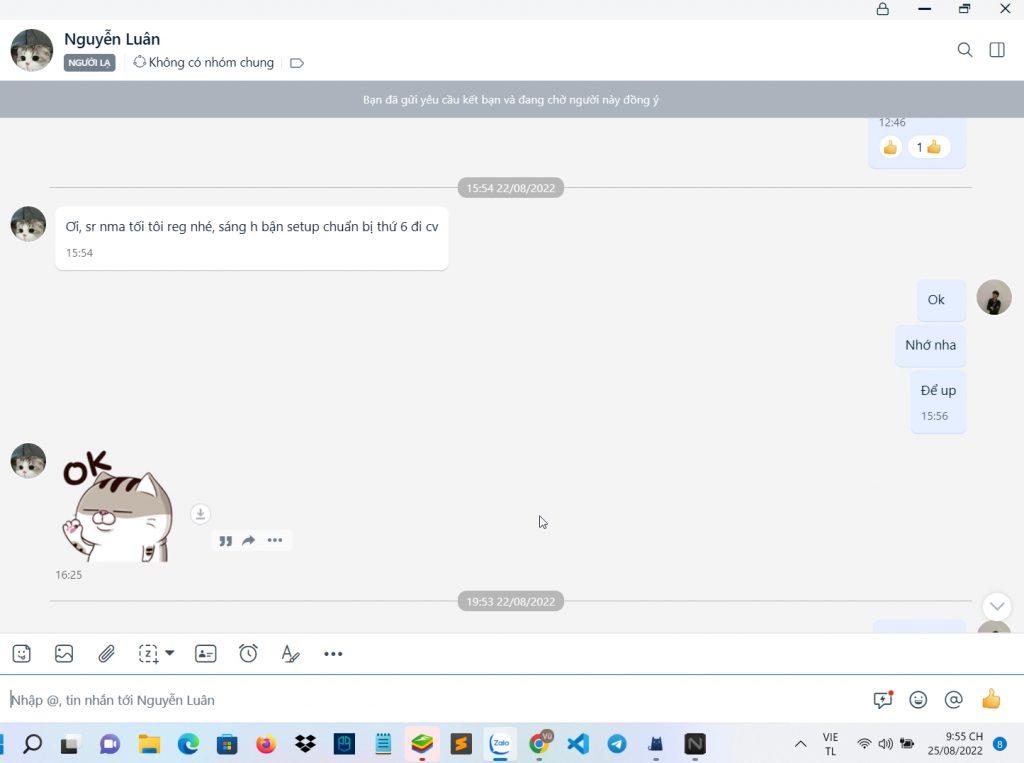
Task: Download the OK cat sticker
Action: point(200,514)
